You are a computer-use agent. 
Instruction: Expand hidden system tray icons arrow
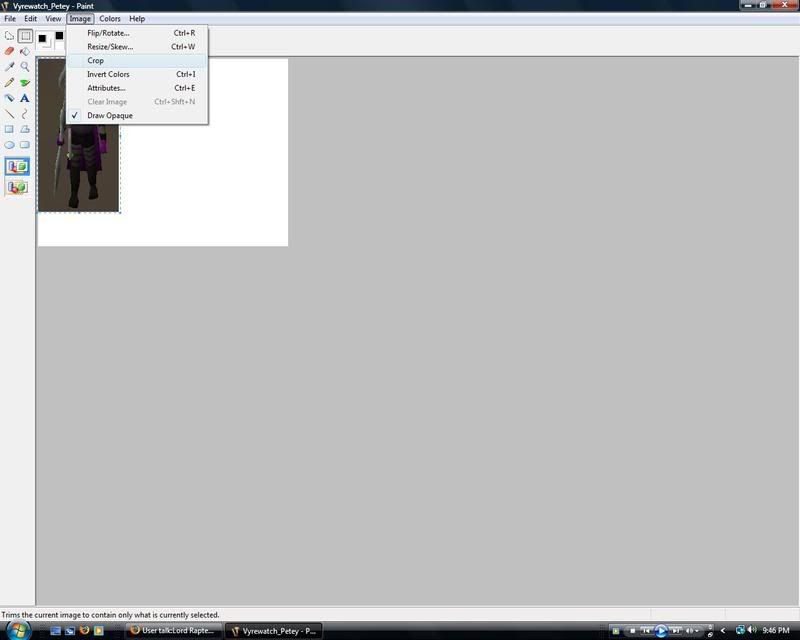click(723, 631)
